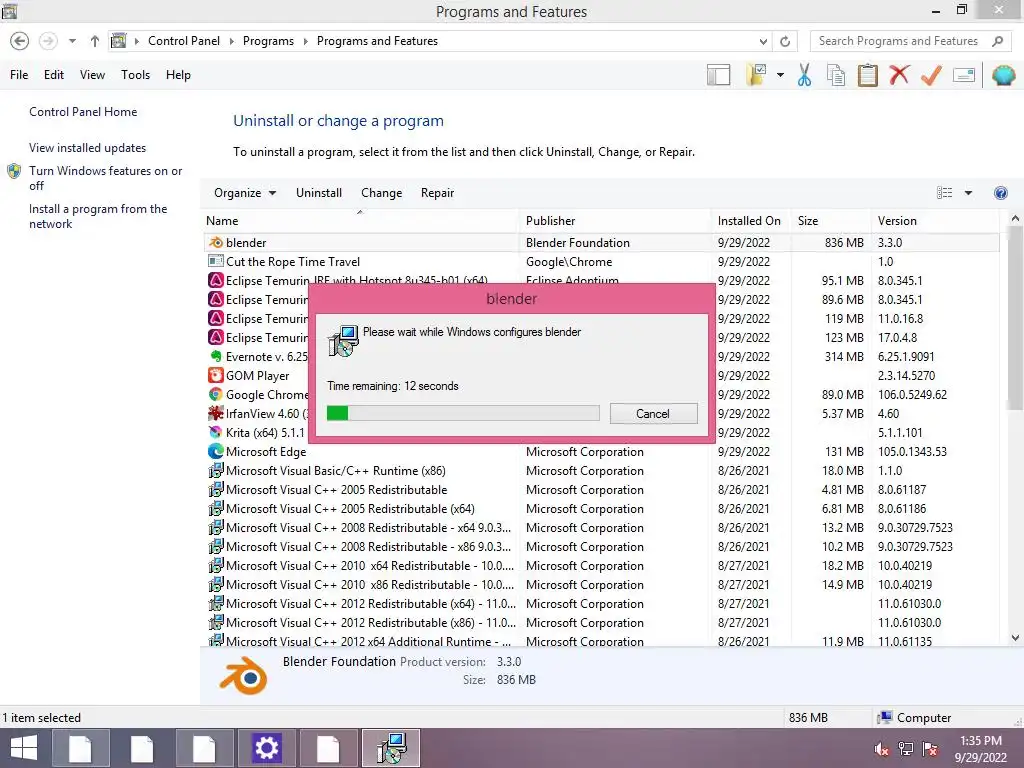
Task: Sort by the Publisher column header
Action: pyautogui.click(x=615, y=221)
